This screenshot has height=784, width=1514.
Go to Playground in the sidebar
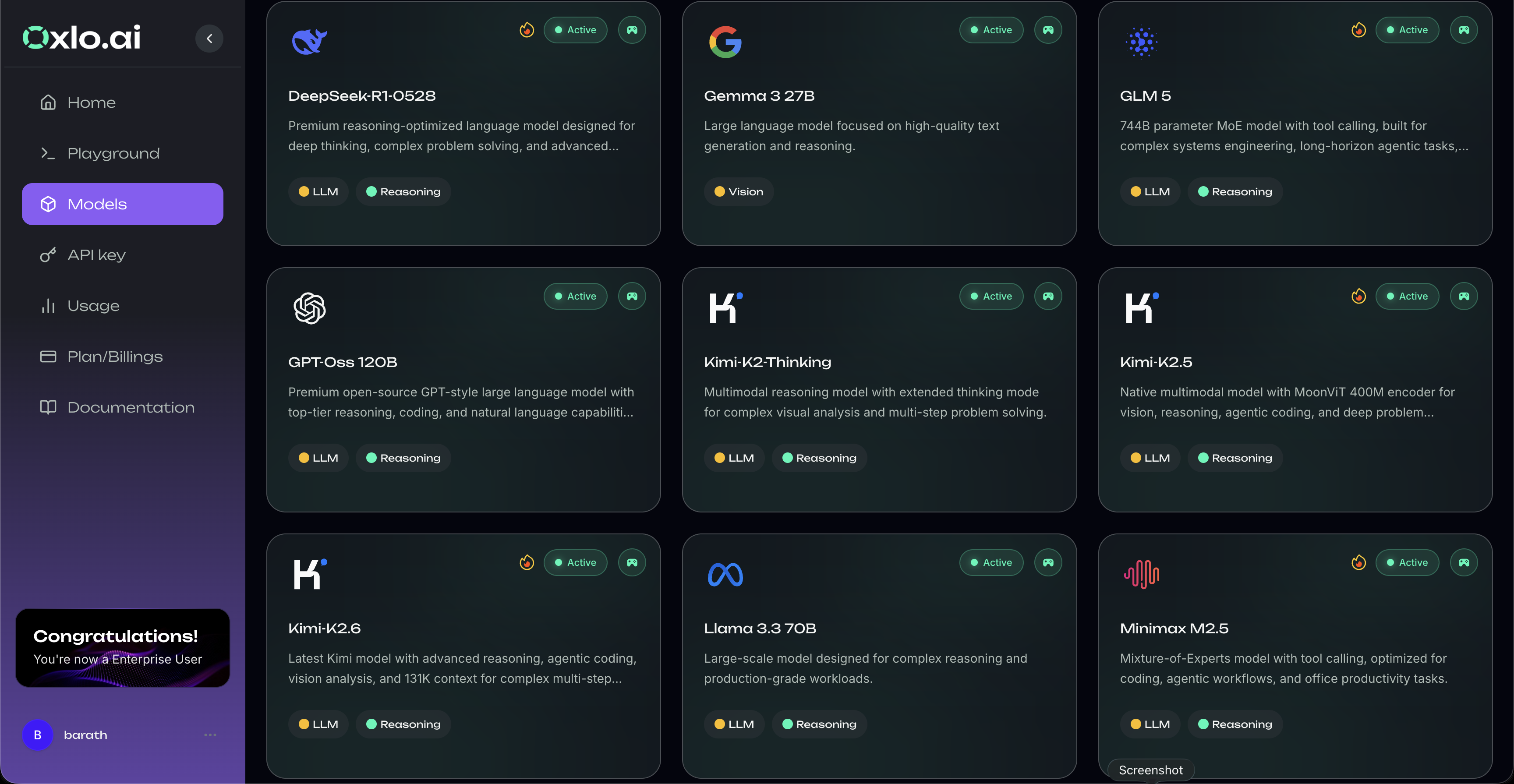tap(122, 153)
